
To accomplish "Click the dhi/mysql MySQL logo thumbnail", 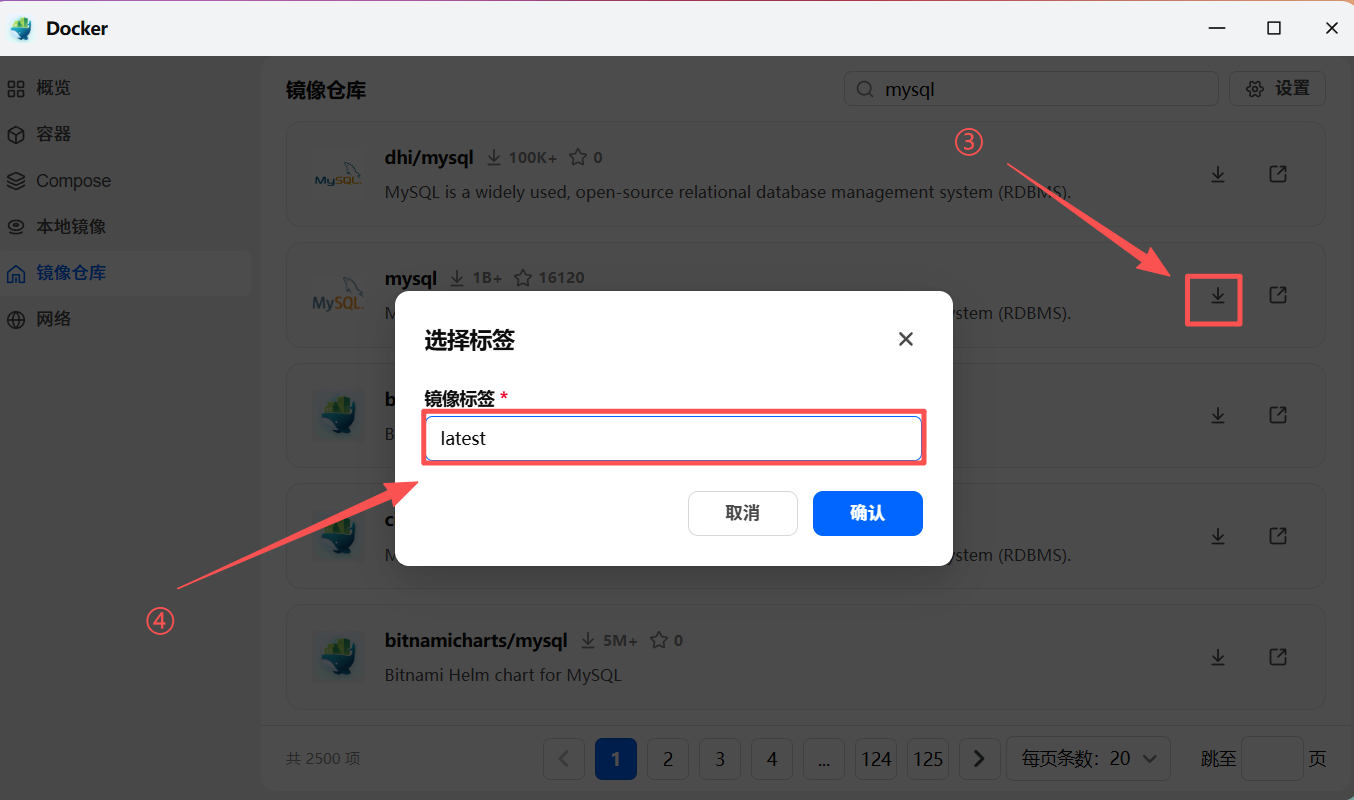I will point(337,174).
